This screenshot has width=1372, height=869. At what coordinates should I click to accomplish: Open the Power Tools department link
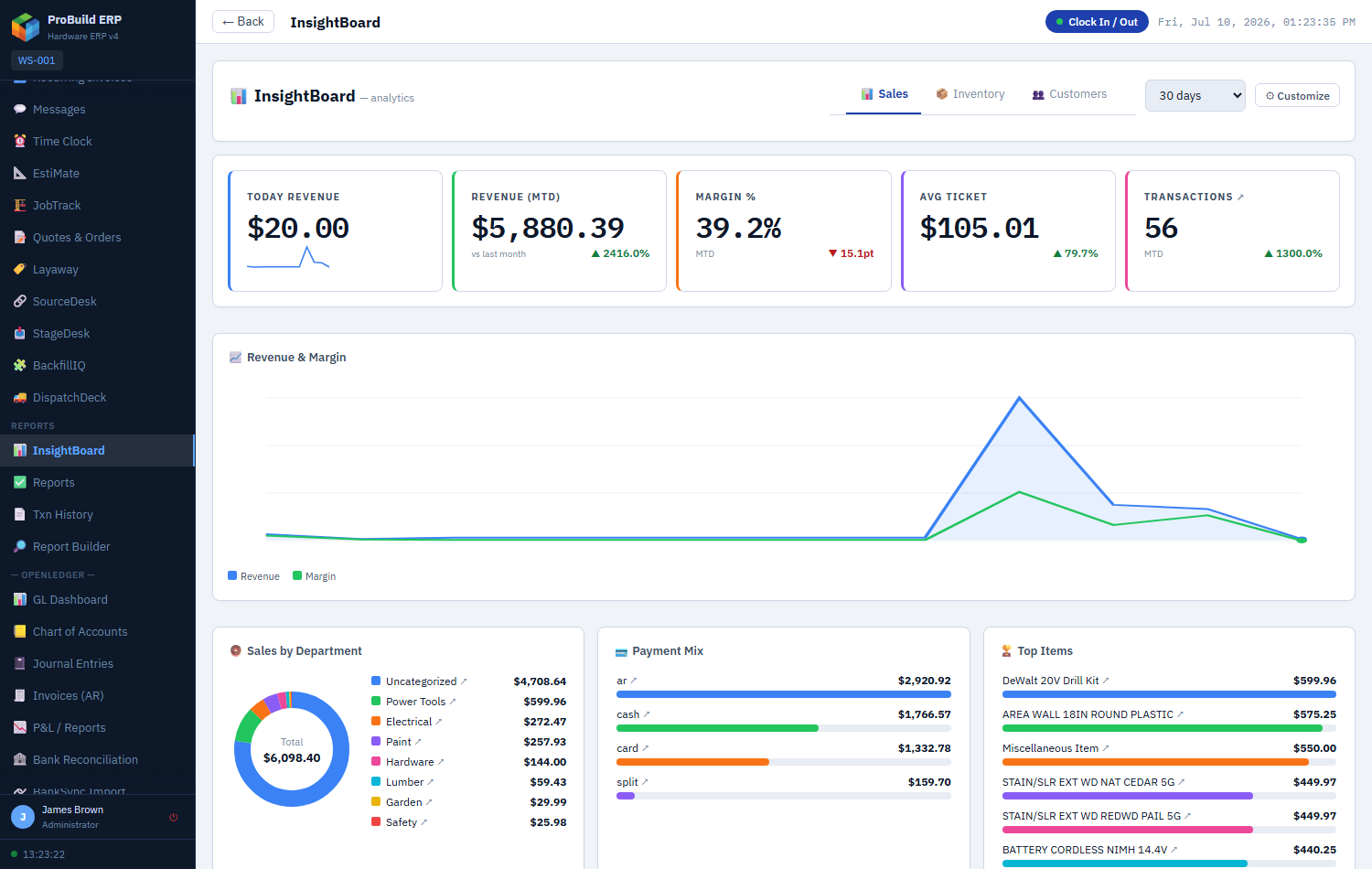pyautogui.click(x=421, y=702)
